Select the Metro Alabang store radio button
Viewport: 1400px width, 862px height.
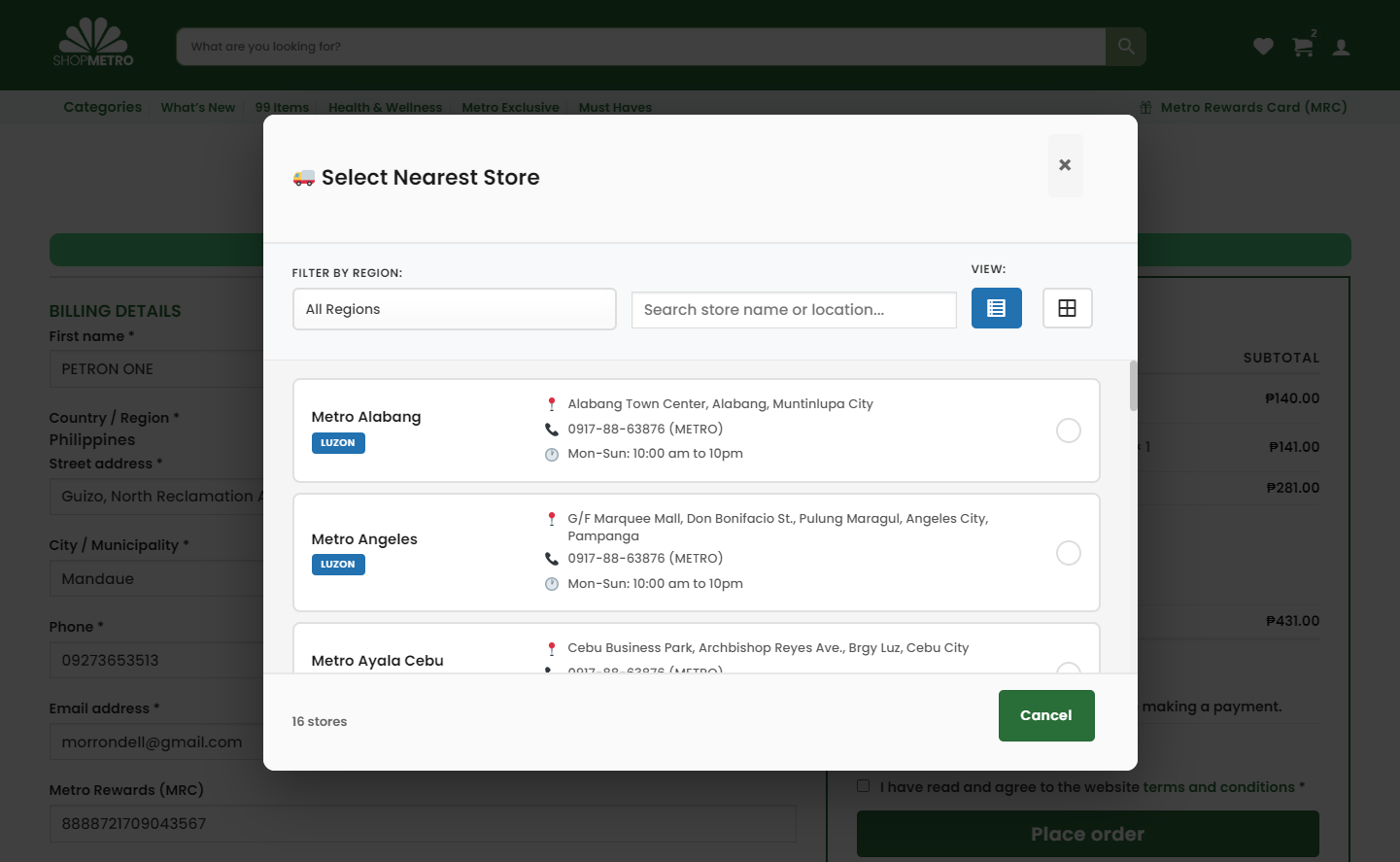(x=1069, y=431)
